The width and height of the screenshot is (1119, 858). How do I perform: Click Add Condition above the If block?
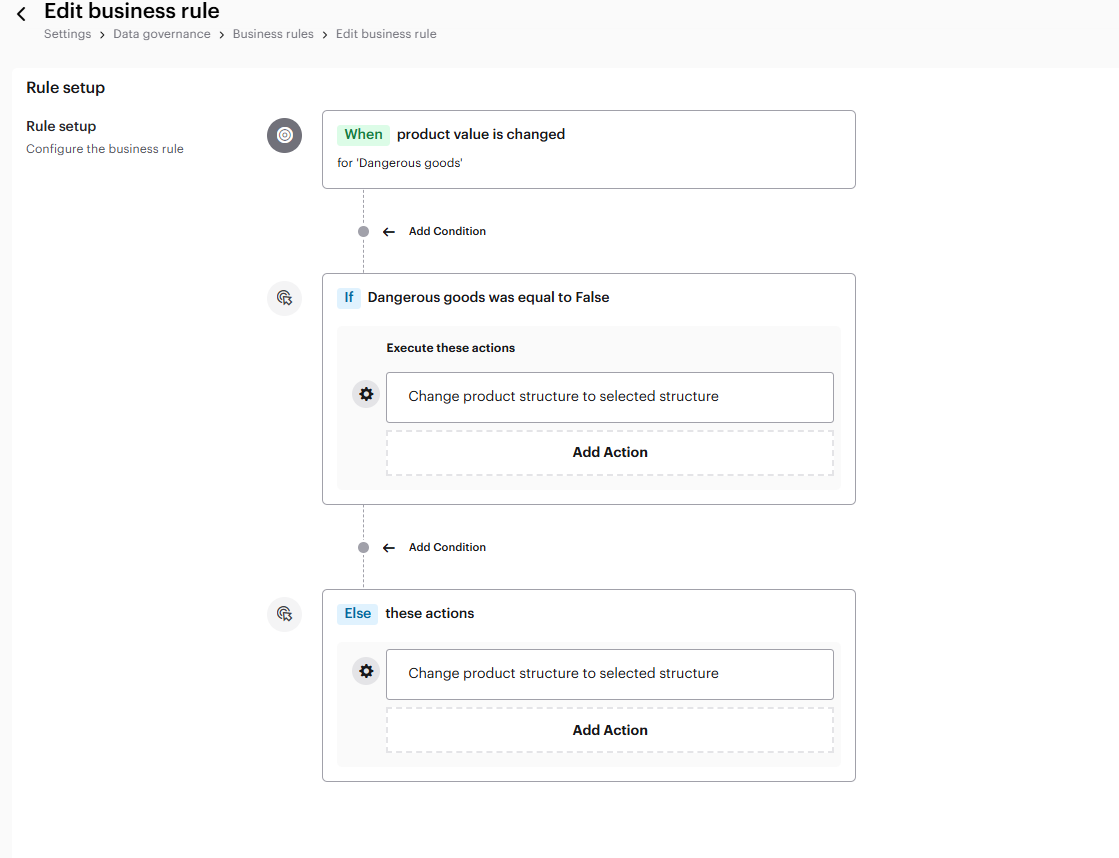click(x=447, y=231)
